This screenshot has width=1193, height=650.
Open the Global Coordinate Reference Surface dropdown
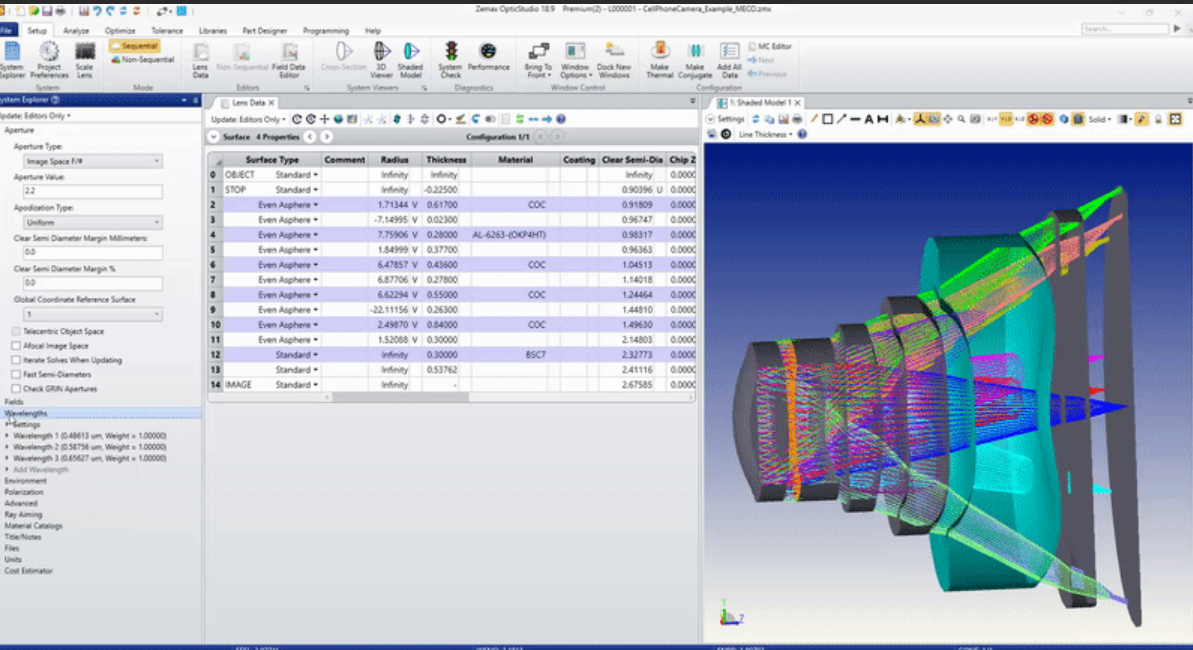(x=92, y=314)
